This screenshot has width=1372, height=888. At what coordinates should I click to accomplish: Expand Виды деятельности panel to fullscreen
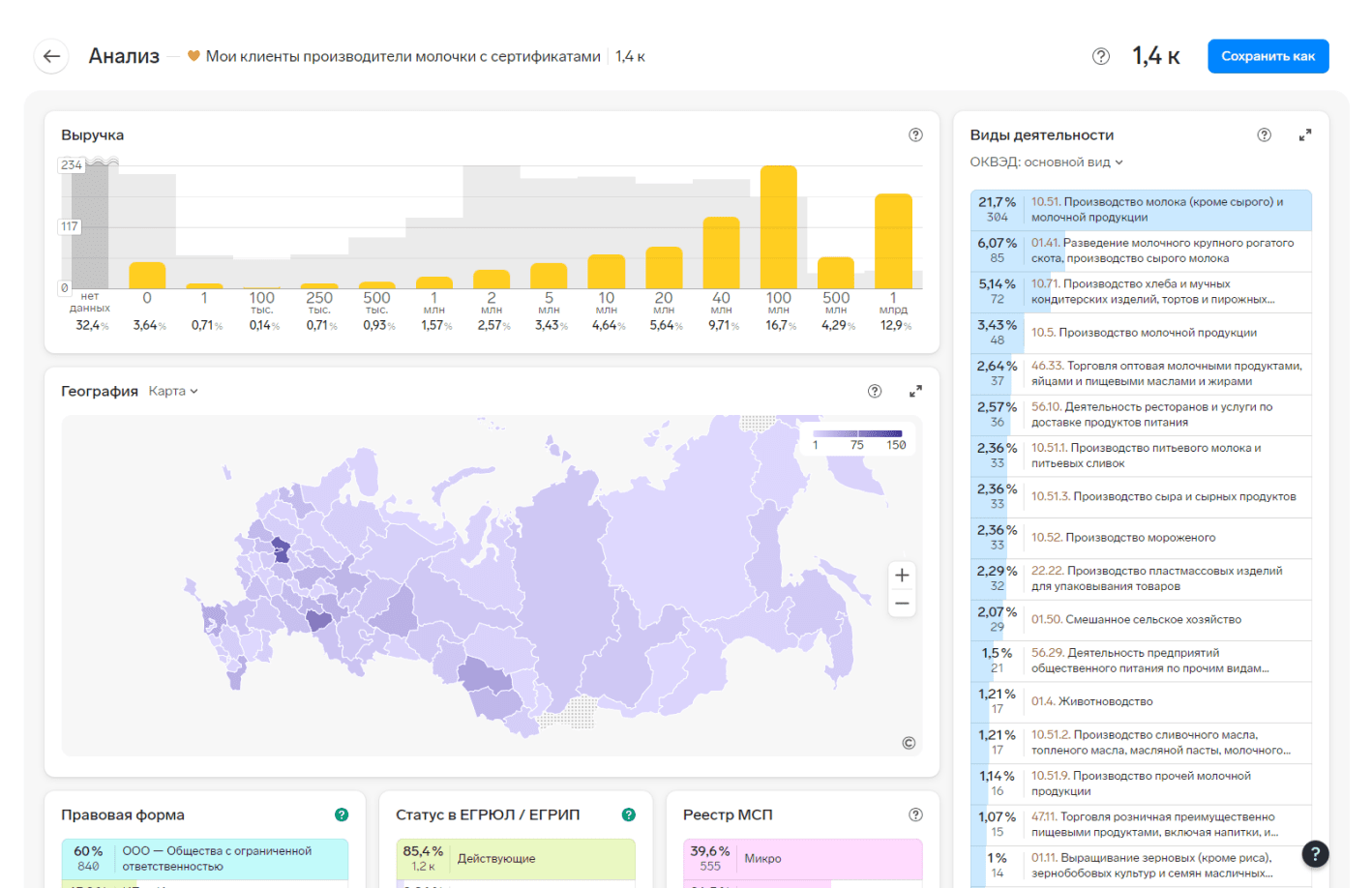tap(1305, 135)
